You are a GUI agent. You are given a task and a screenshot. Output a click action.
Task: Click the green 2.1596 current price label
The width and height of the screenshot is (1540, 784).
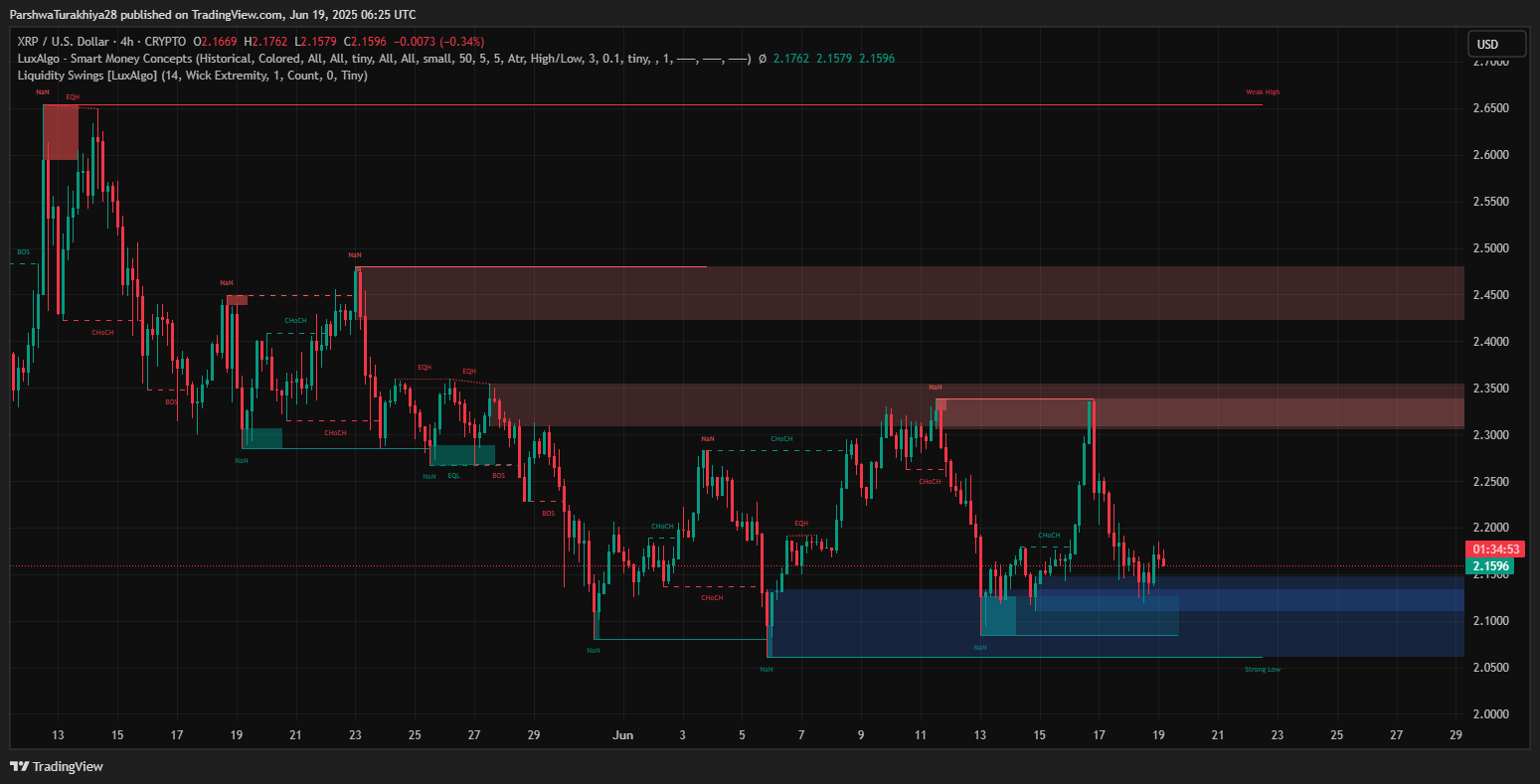(x=1490, y=566)
